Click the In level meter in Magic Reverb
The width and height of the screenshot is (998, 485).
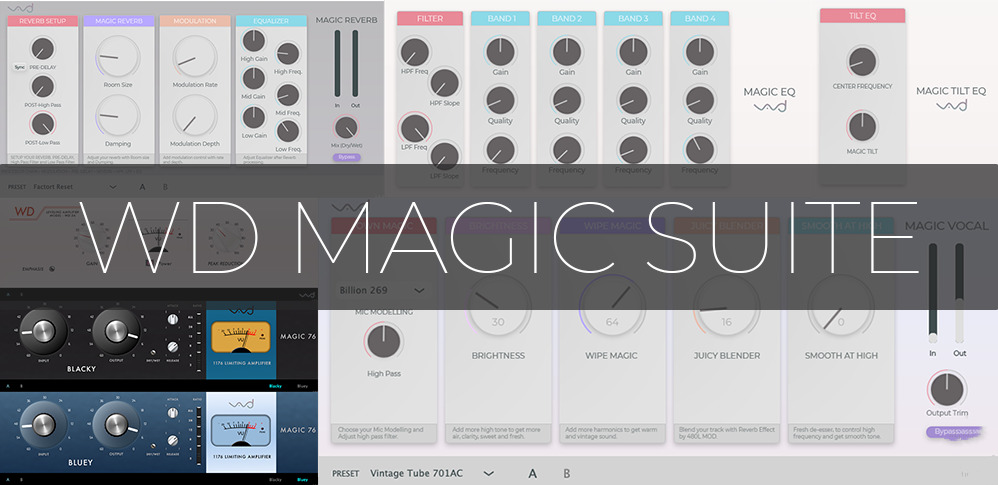coord(338,64)
